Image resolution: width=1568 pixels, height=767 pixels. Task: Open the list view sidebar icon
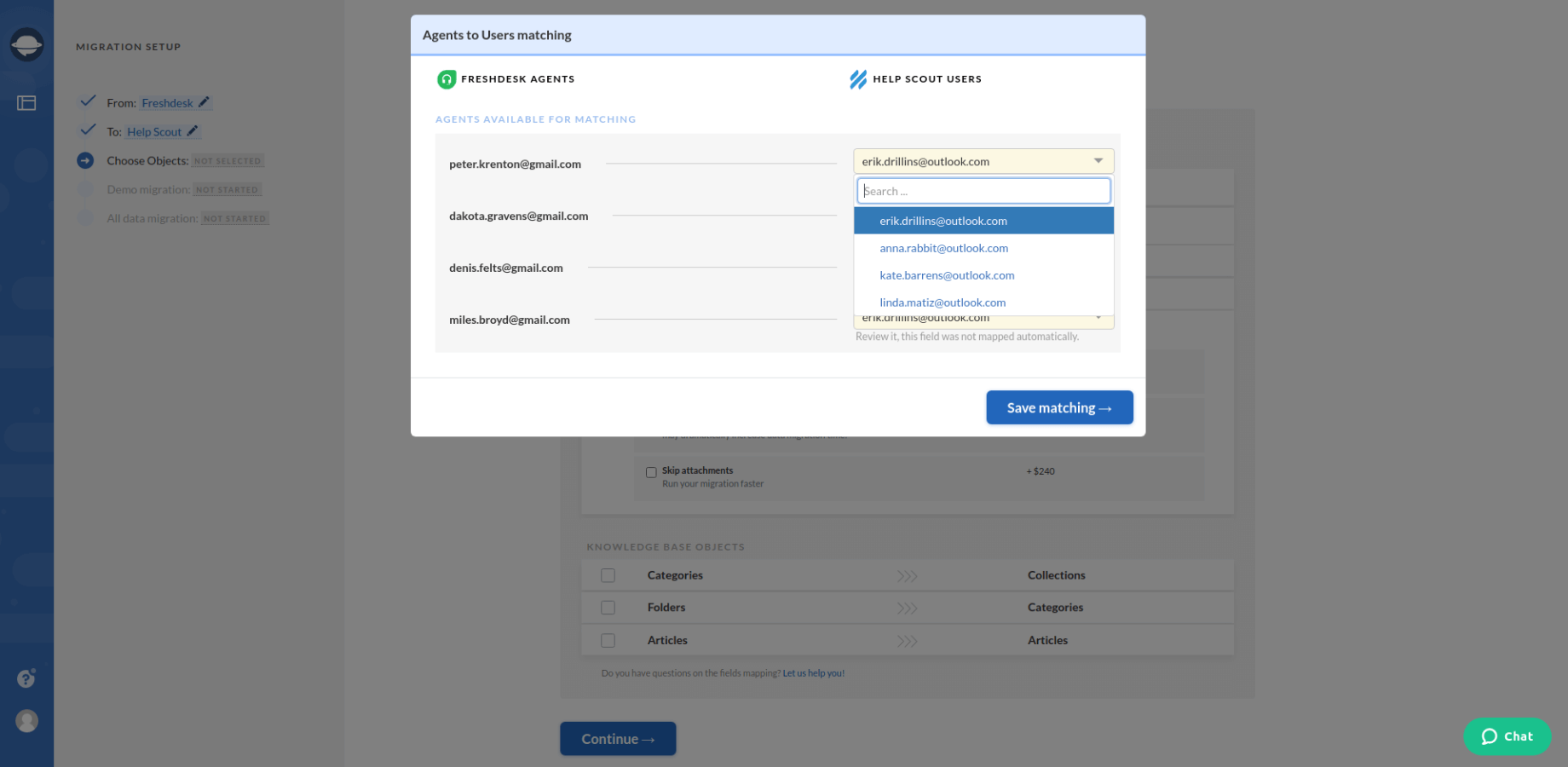coord(26,103)
